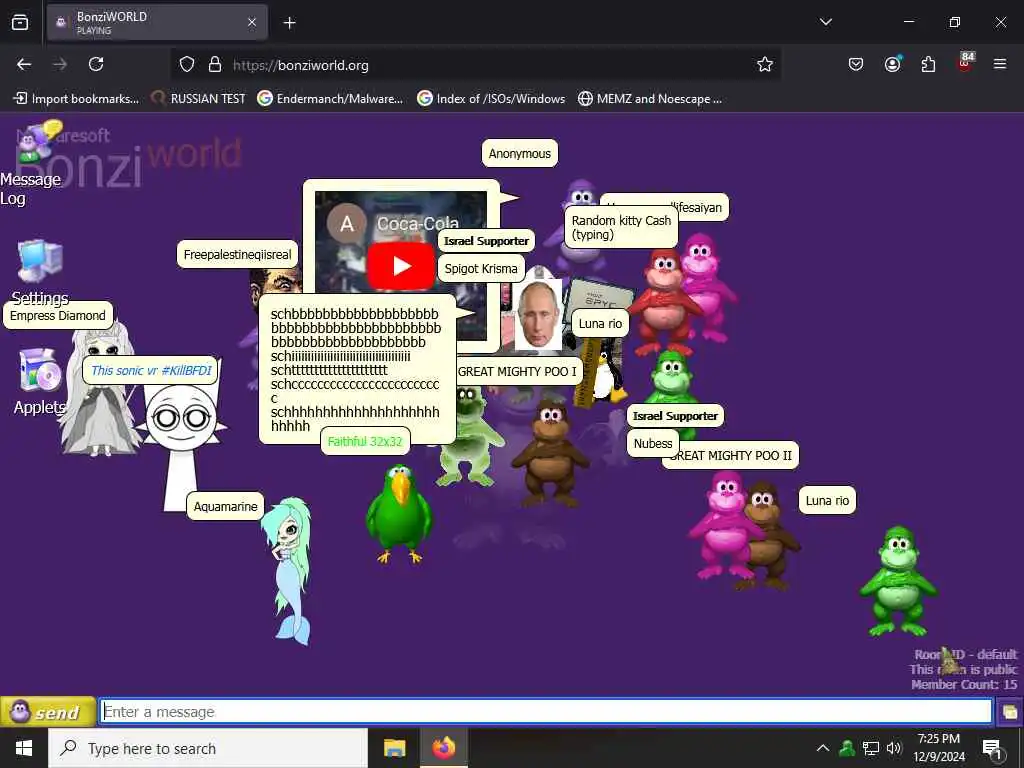Image resolution: width=1024 pixels, height=768 pixels.
Task: Click the Coca-Cola video title
Action: coord(418,223)
